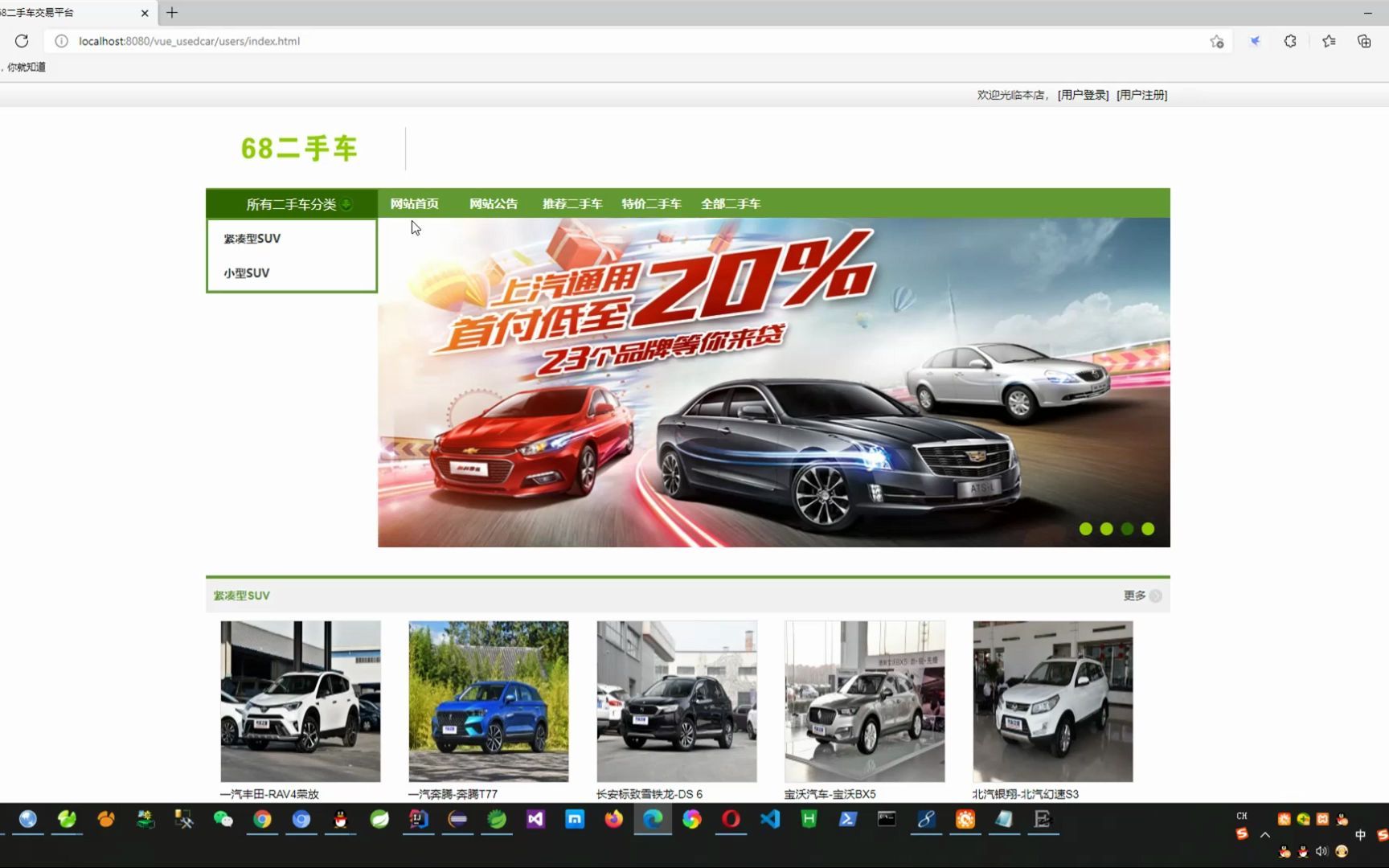The image size is (1389, 868).
Task: Click the site information icon in address bar
Action: point(61,41)
